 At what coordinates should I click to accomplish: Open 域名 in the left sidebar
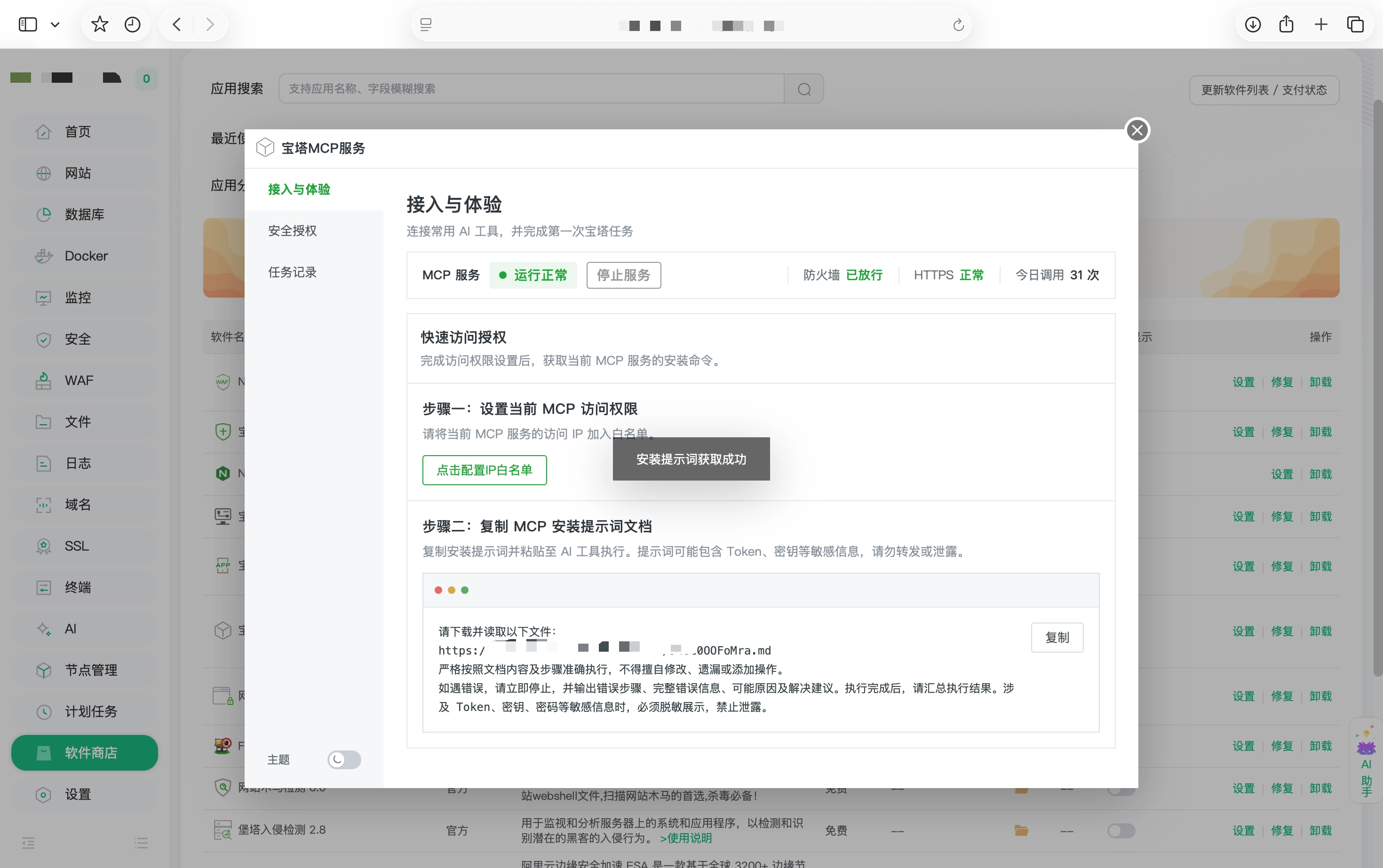point(84,505)
